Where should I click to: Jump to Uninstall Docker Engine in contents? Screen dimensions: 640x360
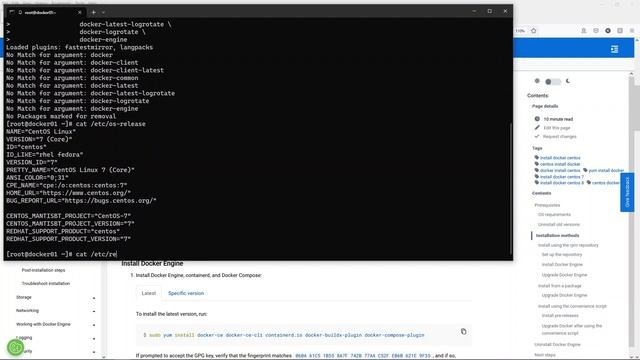[557, 344]
